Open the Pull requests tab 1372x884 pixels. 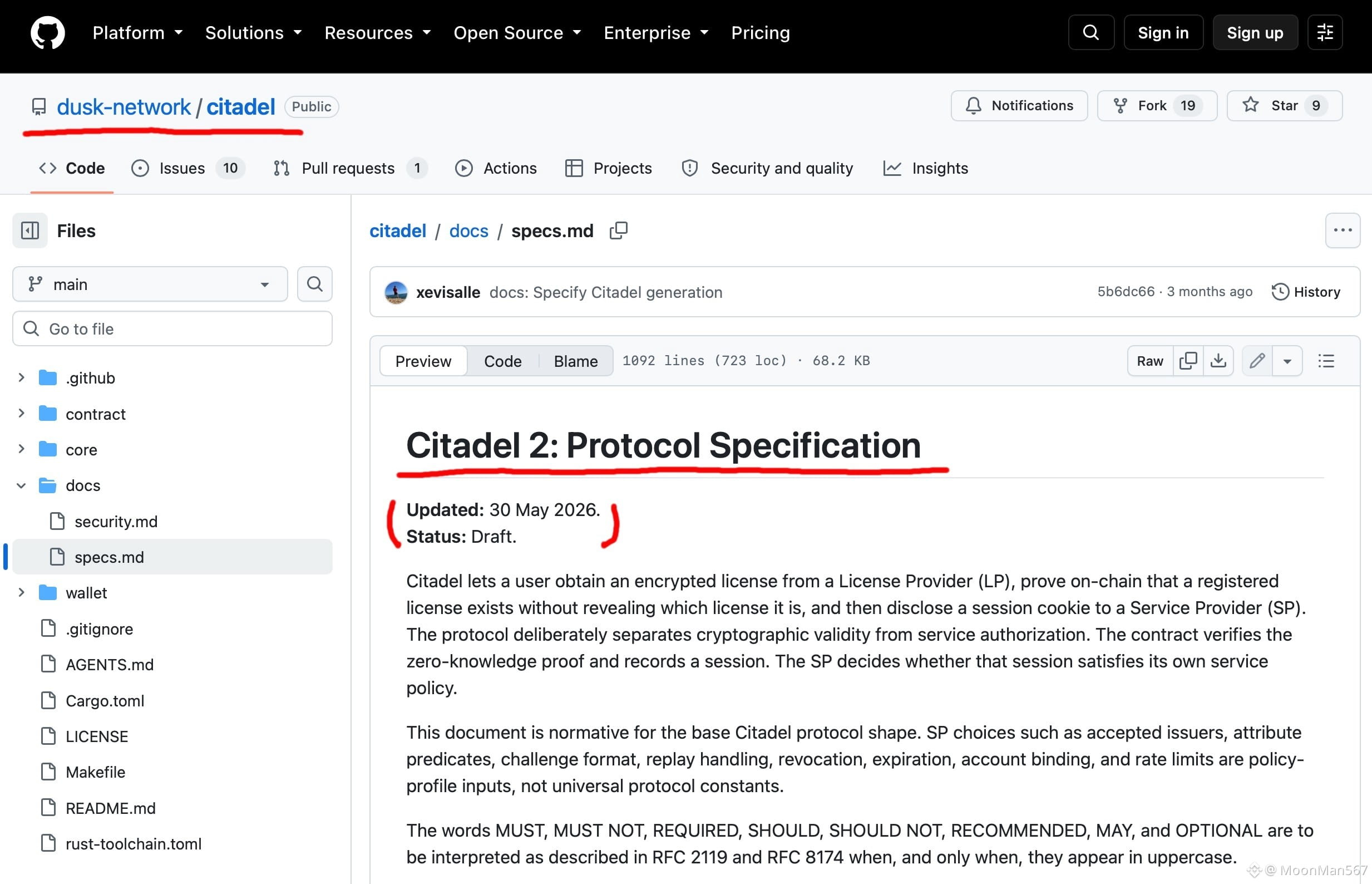351,168
